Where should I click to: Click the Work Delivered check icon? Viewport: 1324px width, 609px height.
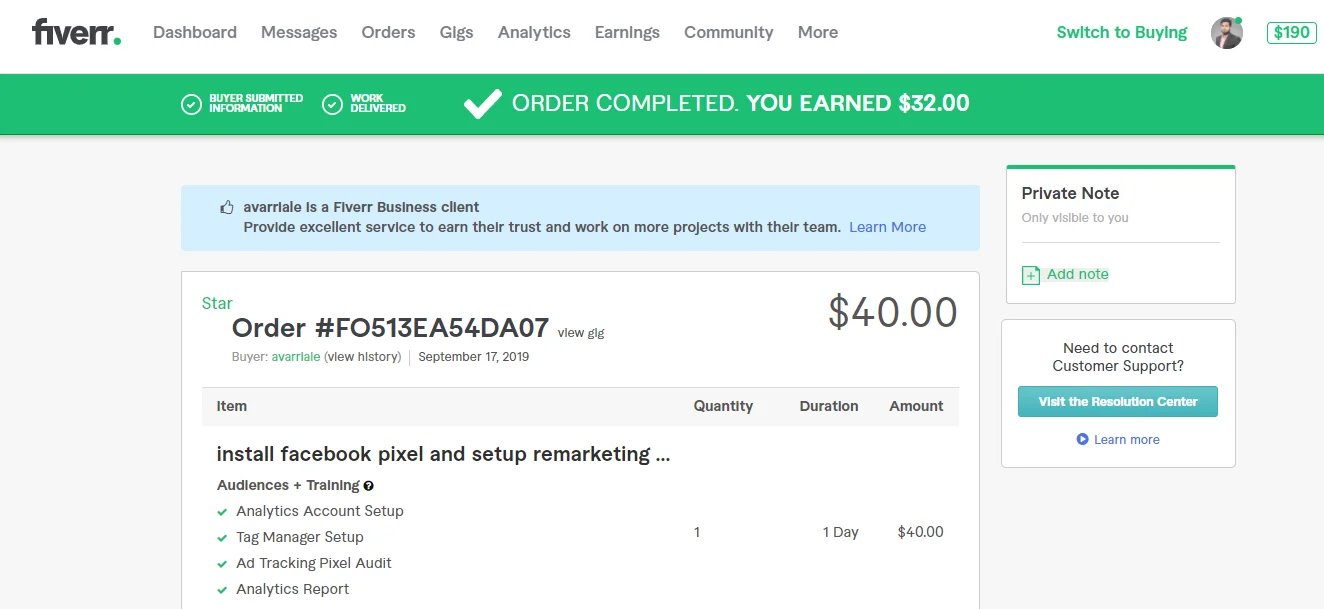(x=333, y=104)
